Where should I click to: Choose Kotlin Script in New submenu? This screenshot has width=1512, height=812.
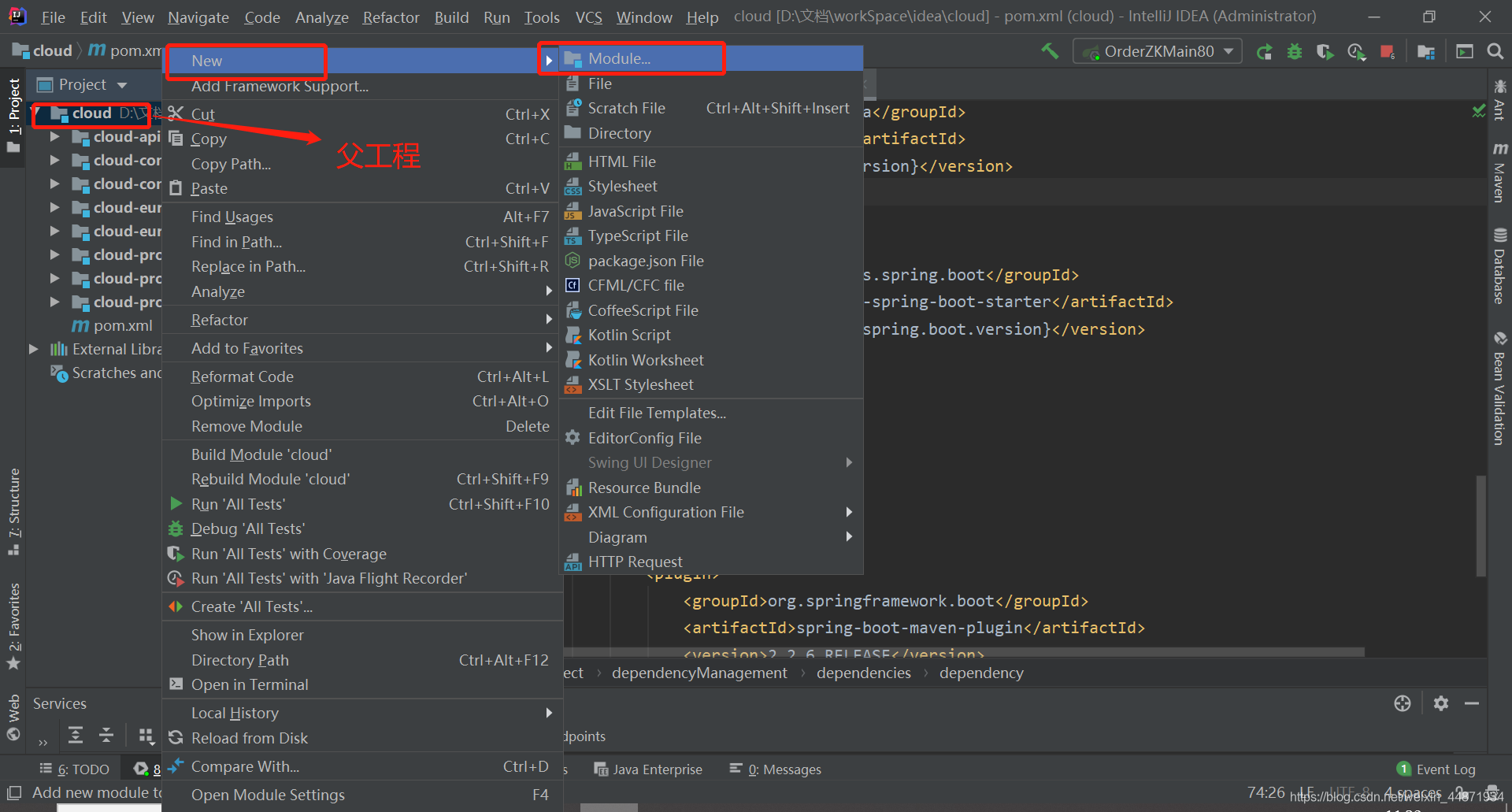click(711, 335)
